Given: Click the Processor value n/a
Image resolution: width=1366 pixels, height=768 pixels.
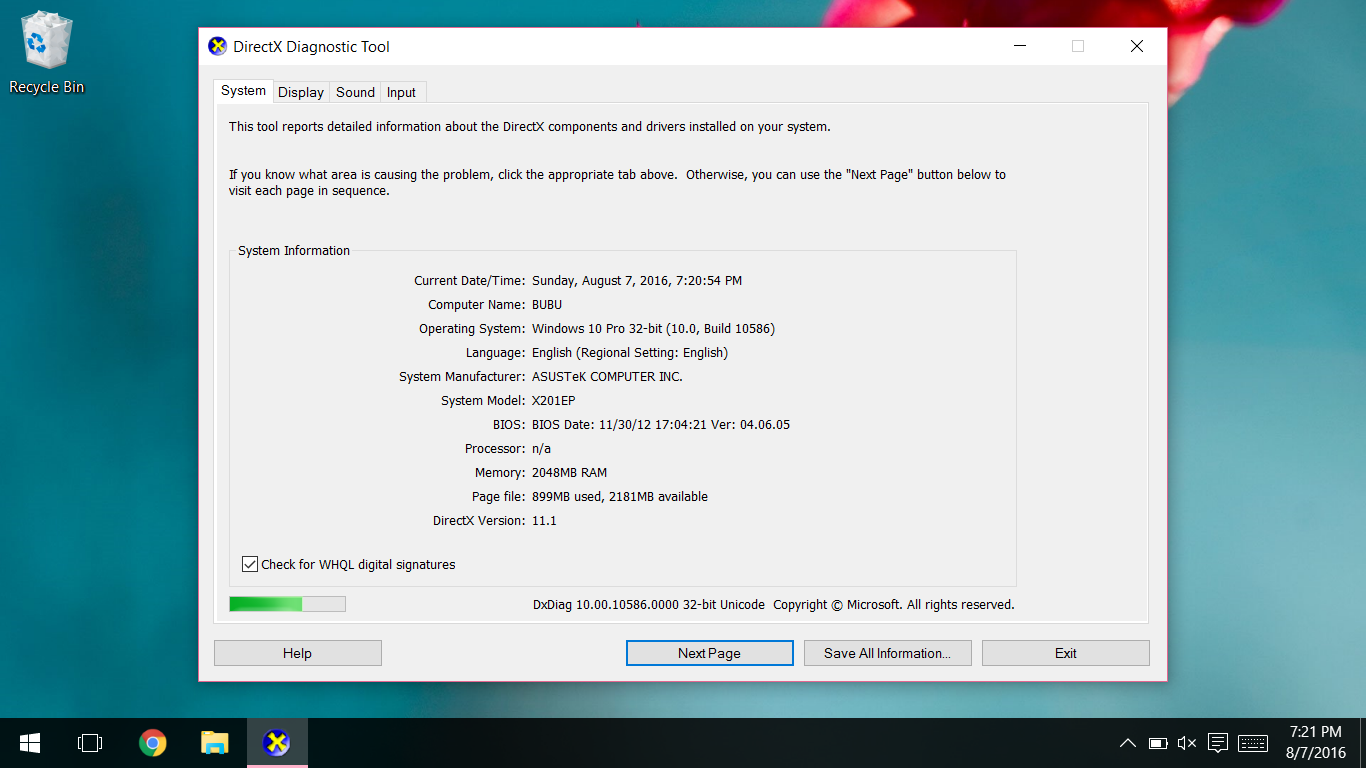Looking at the screenshot, I should (541, 449).
